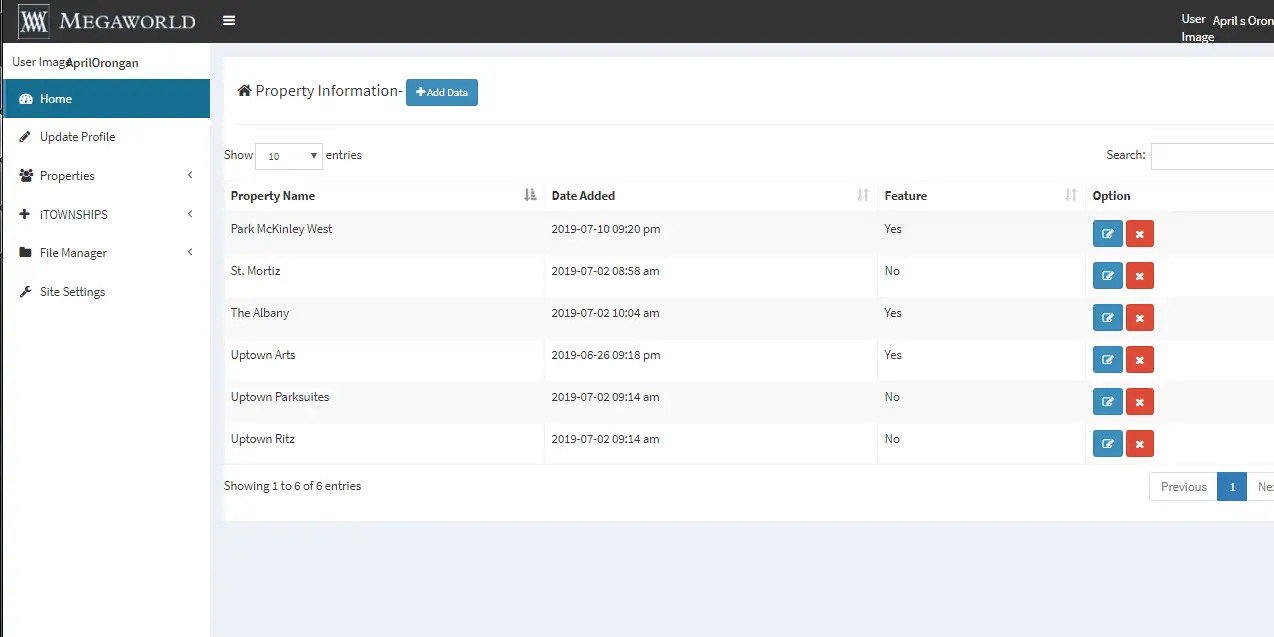This screenshot has width=1274, height=637.
Task: Edit The Albany entry
Action: click(x=1107, y=317)
